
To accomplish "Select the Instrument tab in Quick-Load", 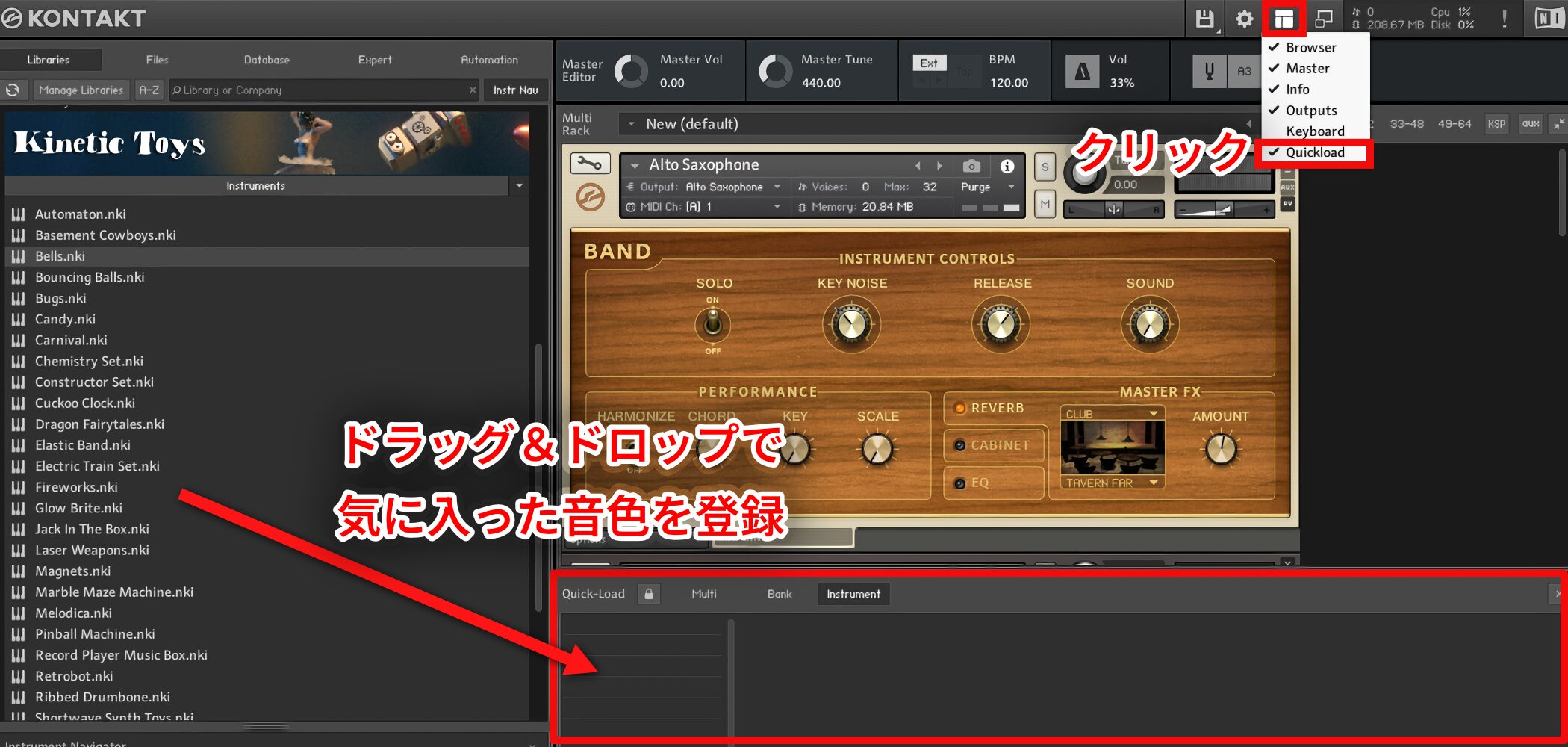I will (x=853, y=594).
